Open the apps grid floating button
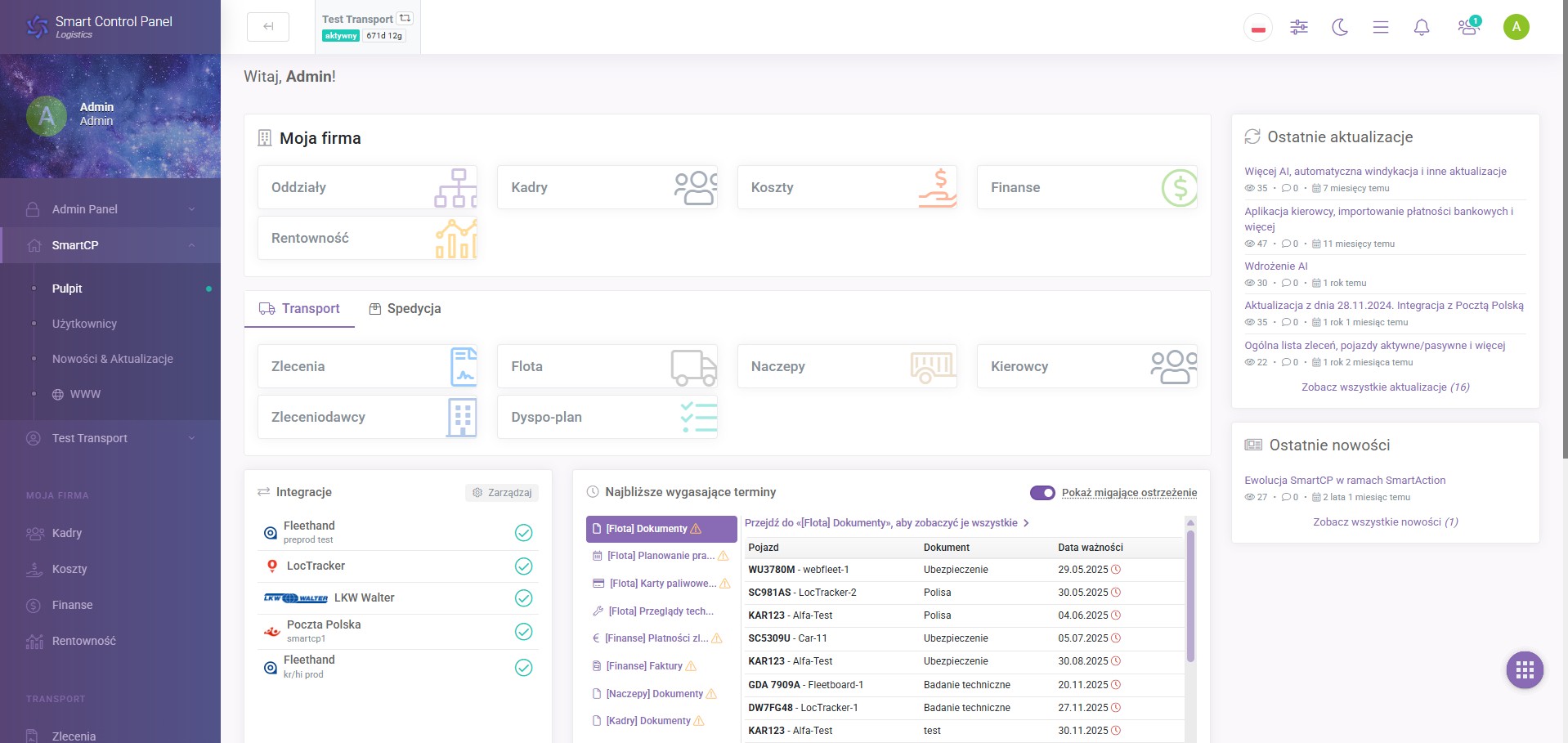The image size is (1568, 743). 1525,670
